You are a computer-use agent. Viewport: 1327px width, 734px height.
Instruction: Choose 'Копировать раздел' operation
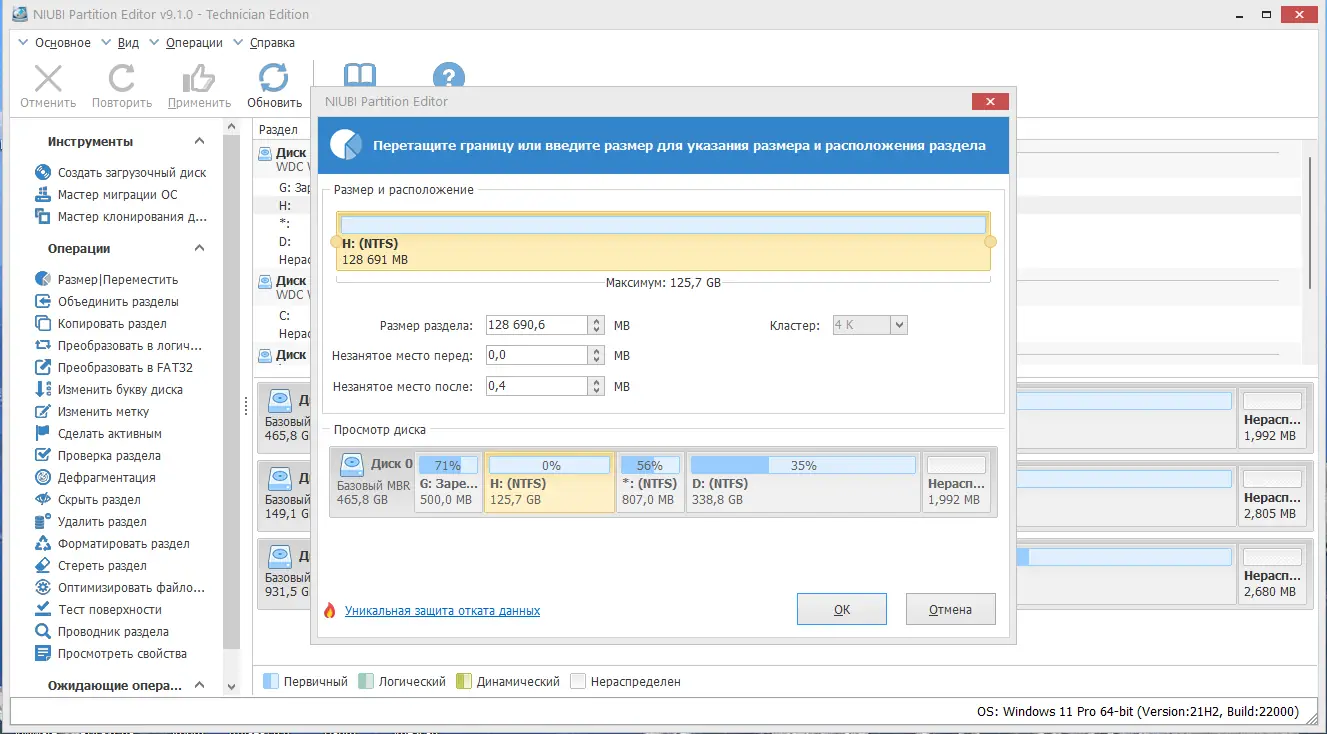(x=101, y=324)
